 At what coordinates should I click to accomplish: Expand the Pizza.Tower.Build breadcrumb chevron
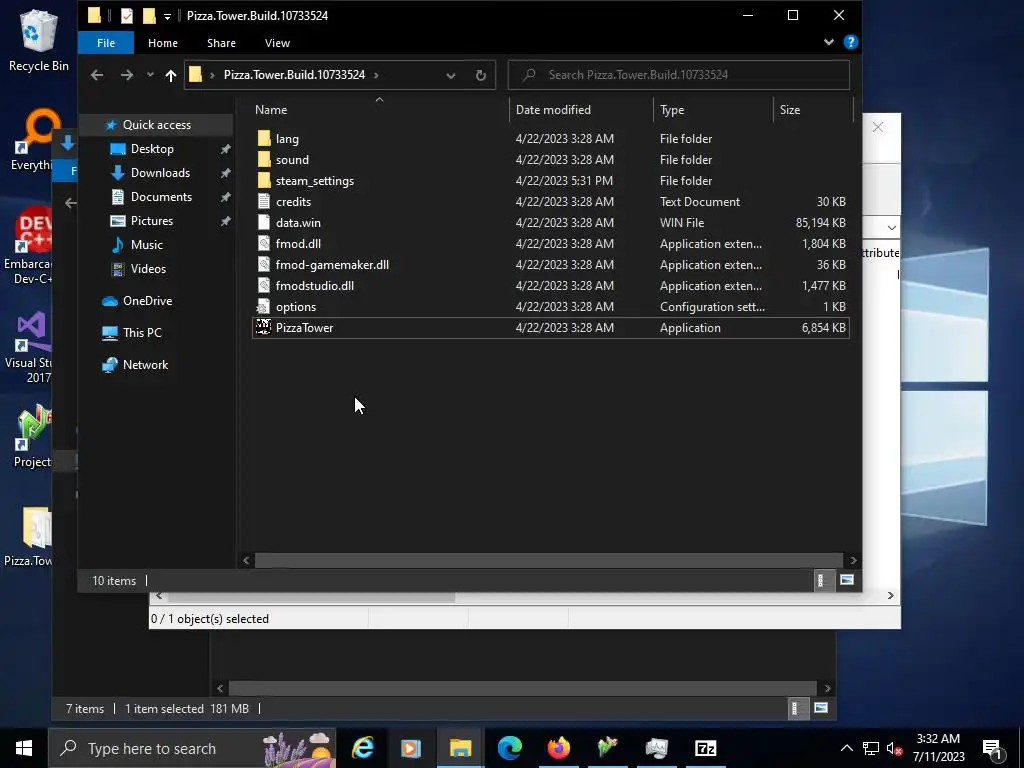[x=376, y=75]
